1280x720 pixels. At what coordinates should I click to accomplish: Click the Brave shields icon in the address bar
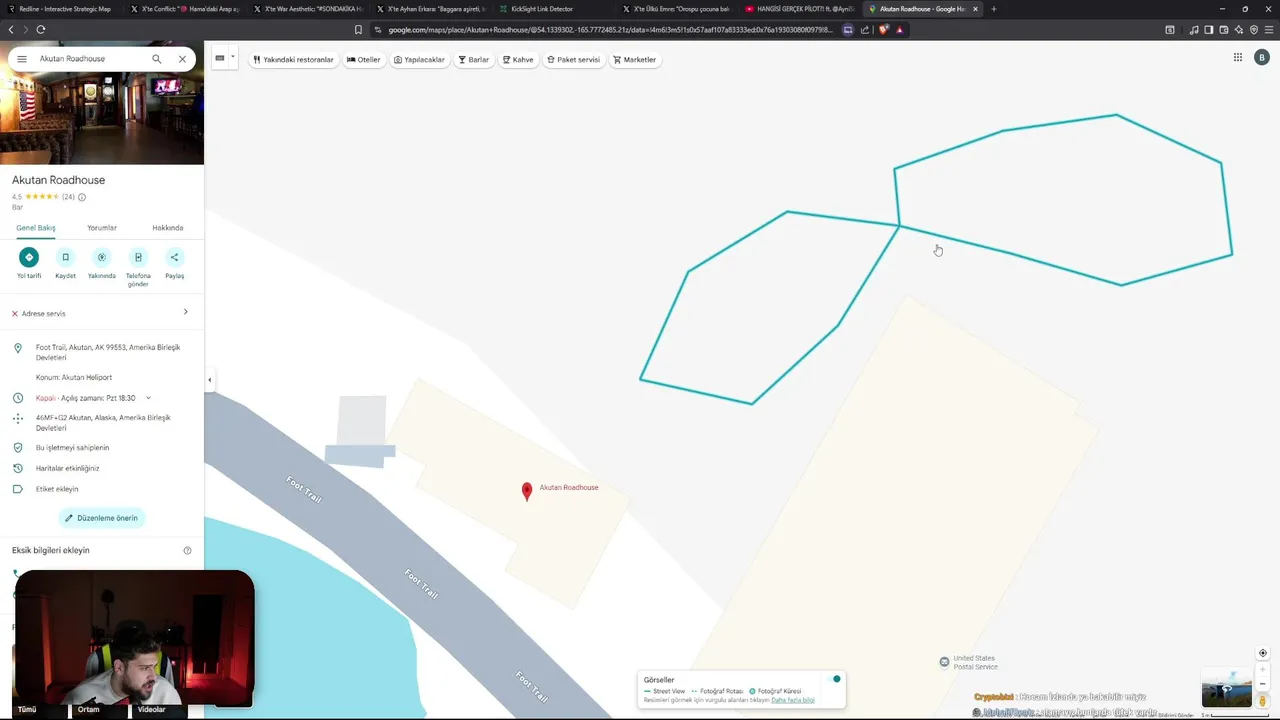point(883,29)
